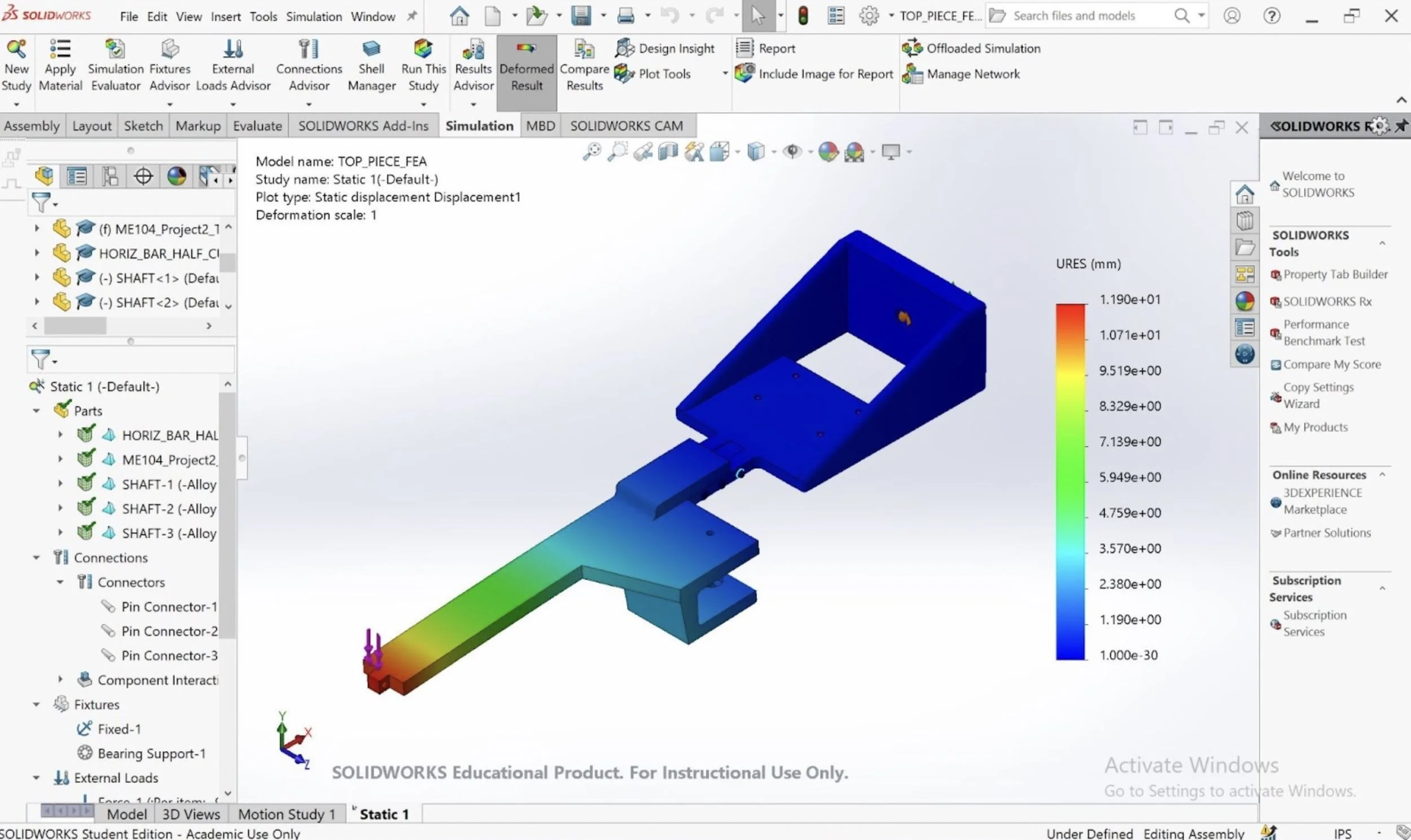Expand the HORIZ_BAR_HAL part node

pyautogui.click(x=60, y=436)
